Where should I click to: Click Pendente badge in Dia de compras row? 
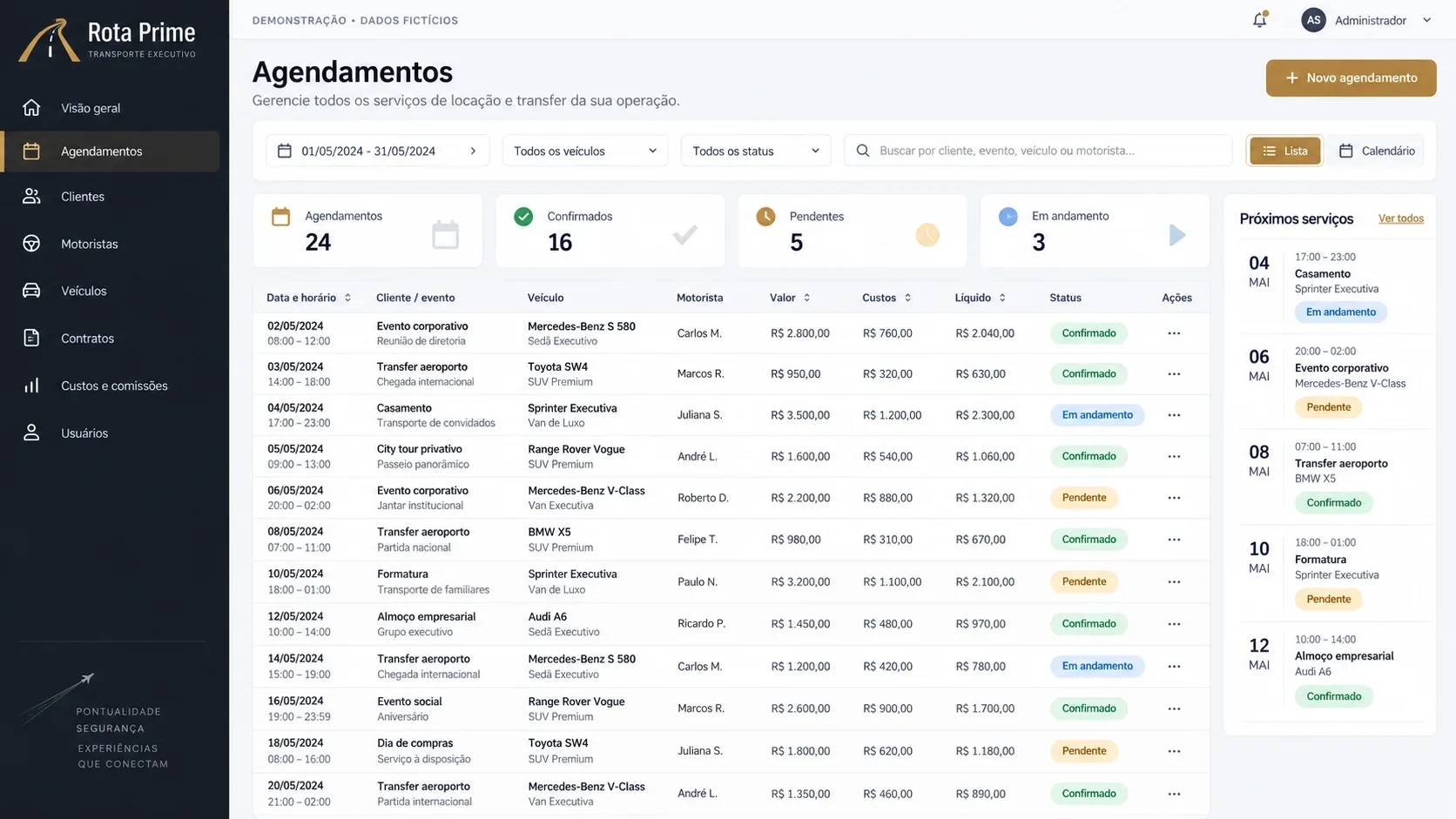pyautogui.click(x=1084, y=751)
